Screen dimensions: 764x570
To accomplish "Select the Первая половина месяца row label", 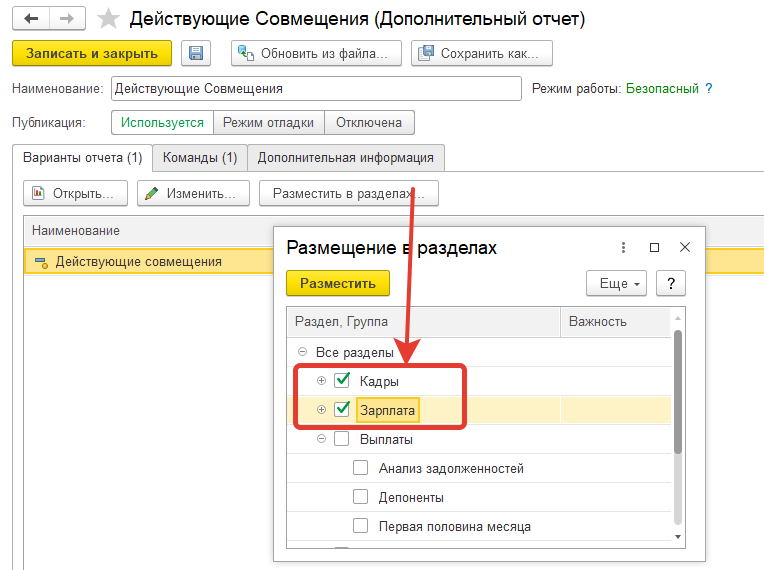I will [455, 527].
